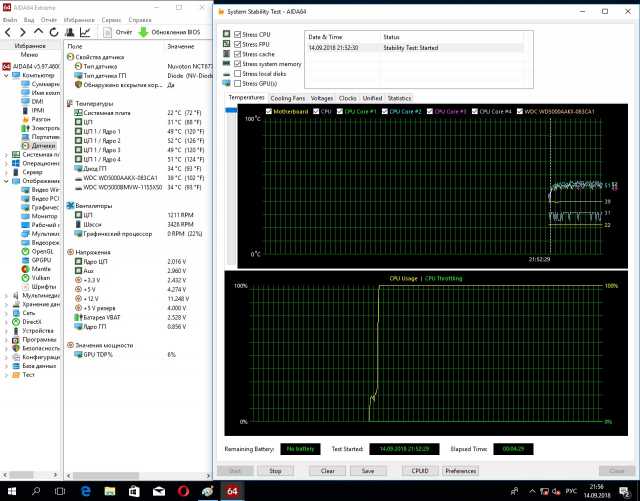The height and width of the screenshot is (501, 640).
Task: Go back with the AIDA64 back arrow
Action: (8, 32)
